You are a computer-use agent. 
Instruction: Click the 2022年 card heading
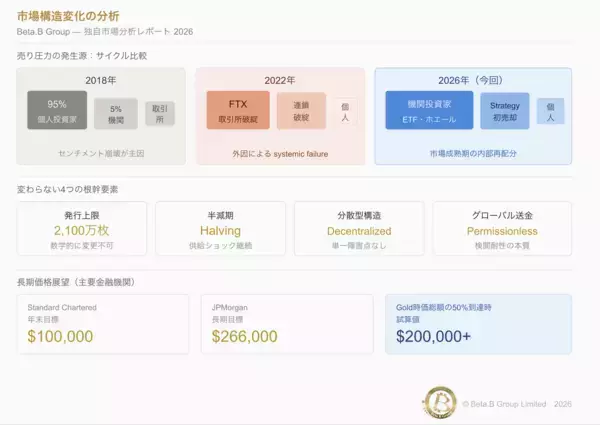coord(280,80)
